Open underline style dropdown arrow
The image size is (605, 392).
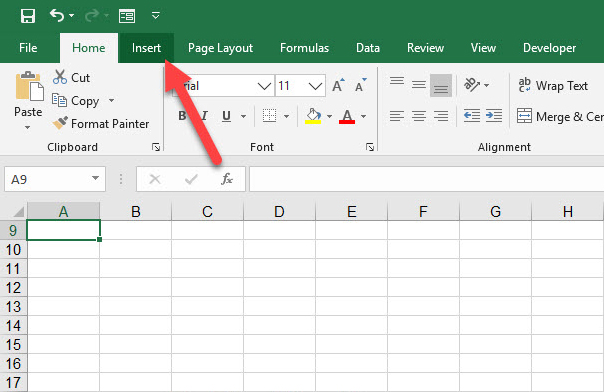(243, 116)
